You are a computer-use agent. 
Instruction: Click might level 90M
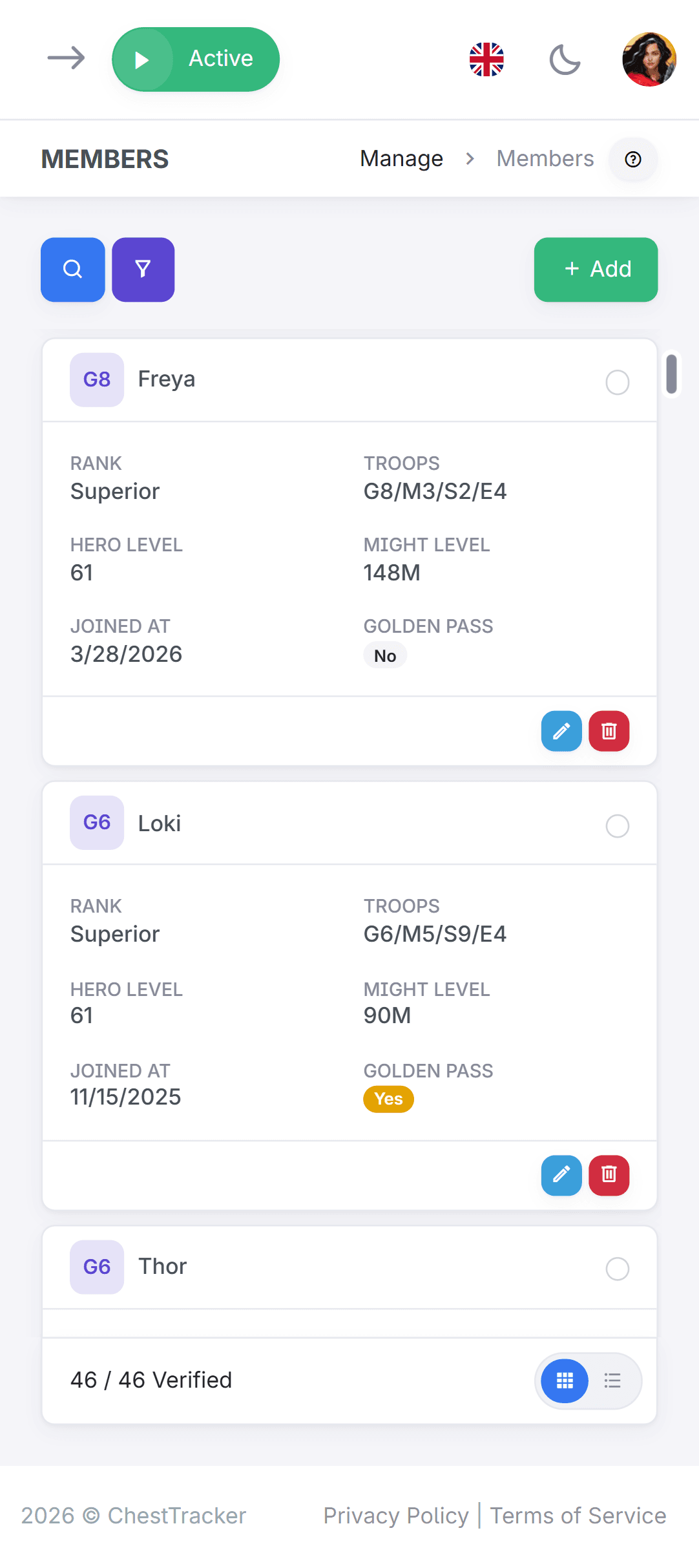click(387, 1015)
